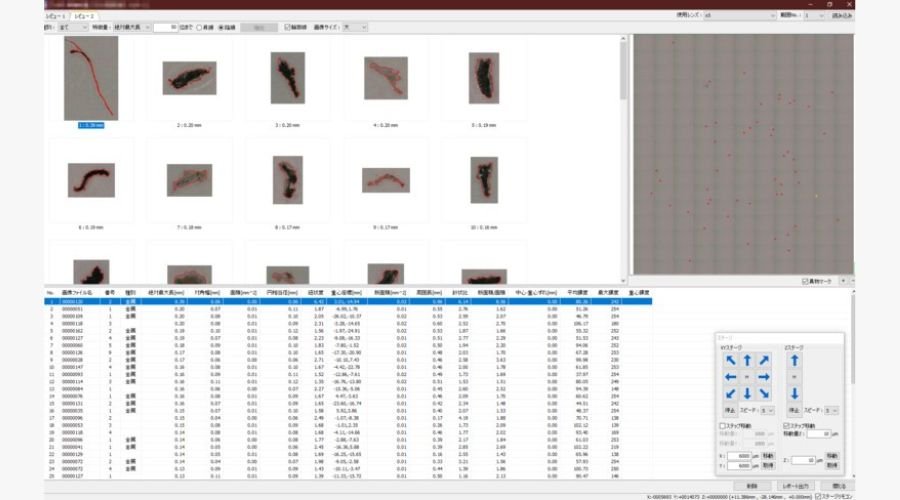The image size is (900, 500).
Task: Select particle thumbnail 2 : 0.20 mm
Action: coord(189,78)
